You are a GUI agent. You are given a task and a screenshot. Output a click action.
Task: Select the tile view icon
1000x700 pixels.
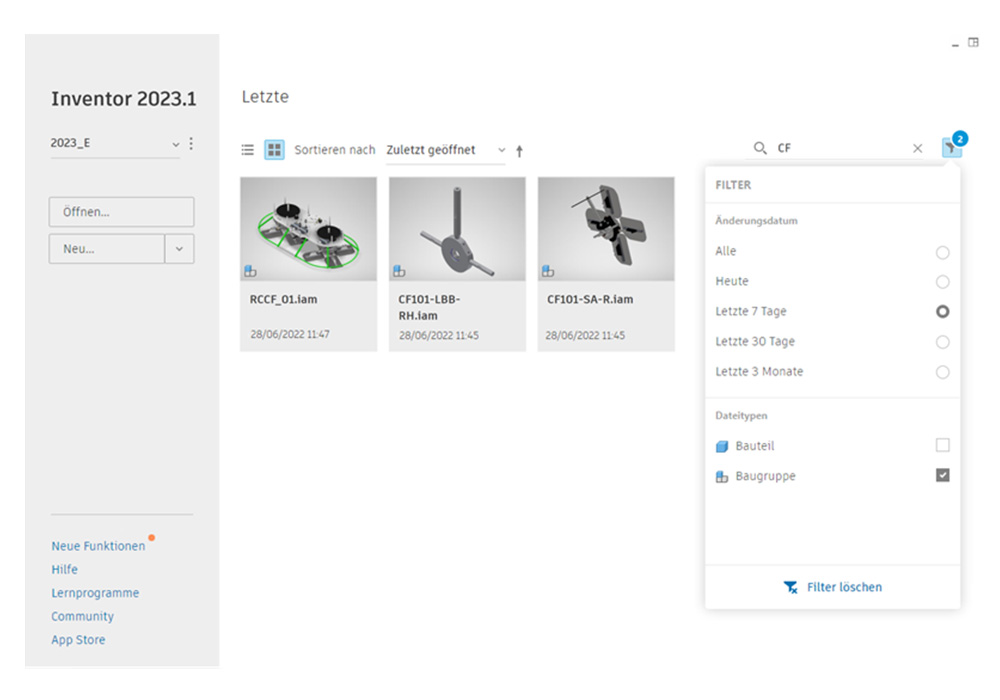click(x=273, y=150)
